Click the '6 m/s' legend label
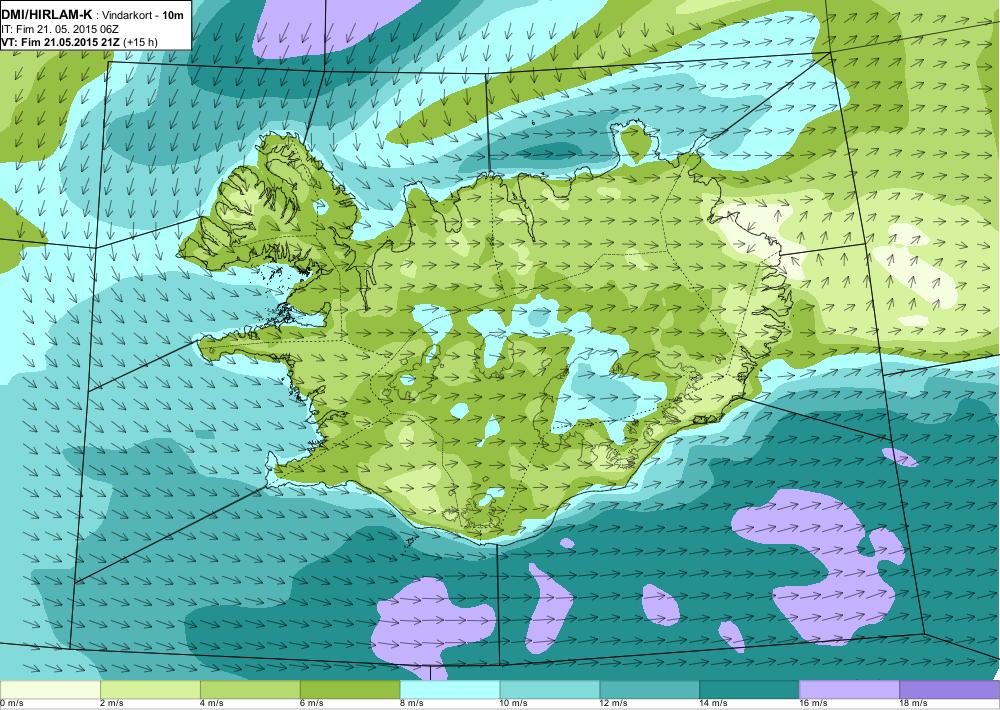 click(312, 704)
